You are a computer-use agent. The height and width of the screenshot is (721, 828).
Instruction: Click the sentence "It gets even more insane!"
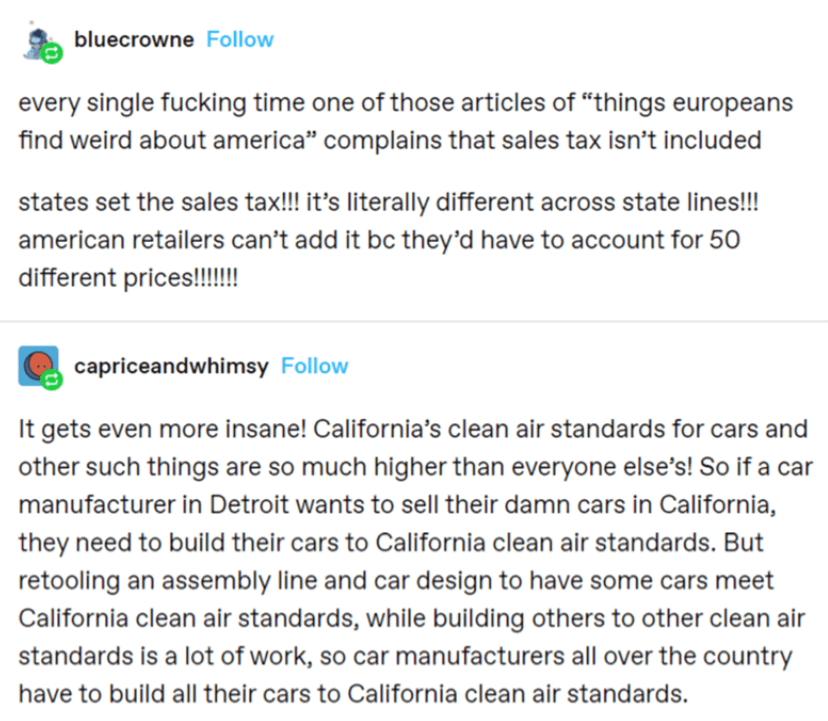pyautogui.click(x=163, y=429)
